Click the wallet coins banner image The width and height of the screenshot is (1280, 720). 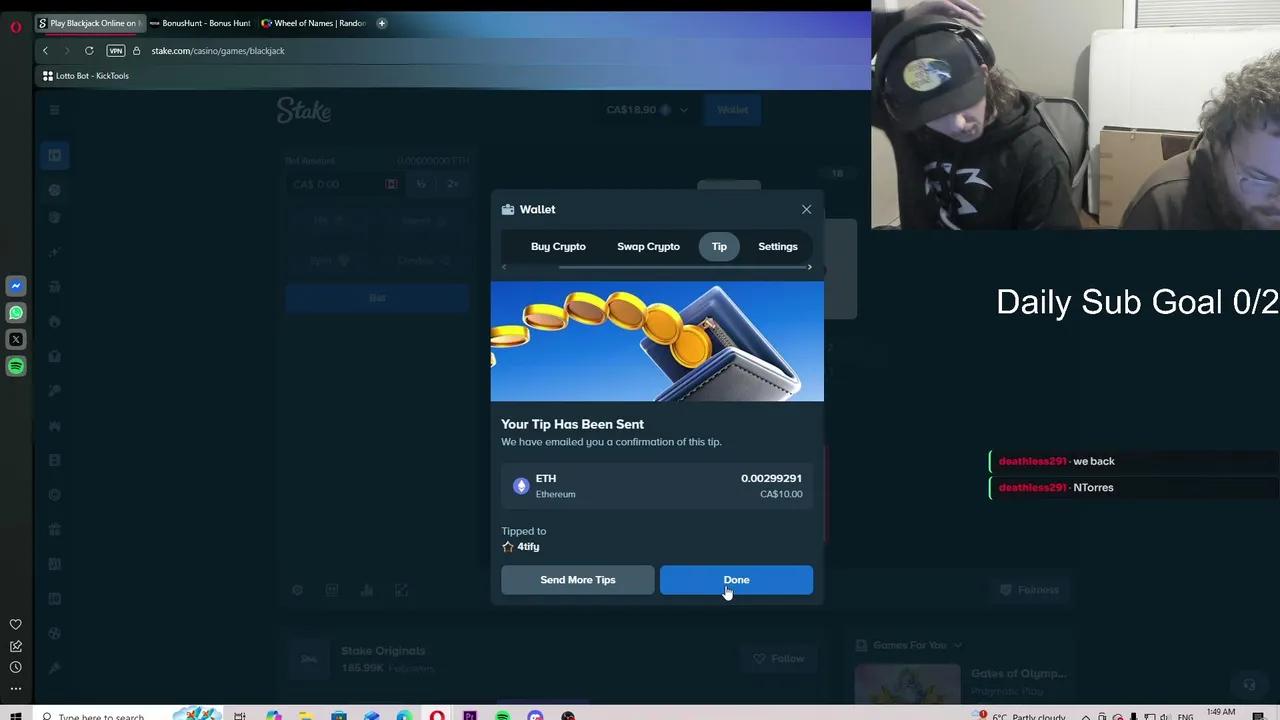click(657, 341)
